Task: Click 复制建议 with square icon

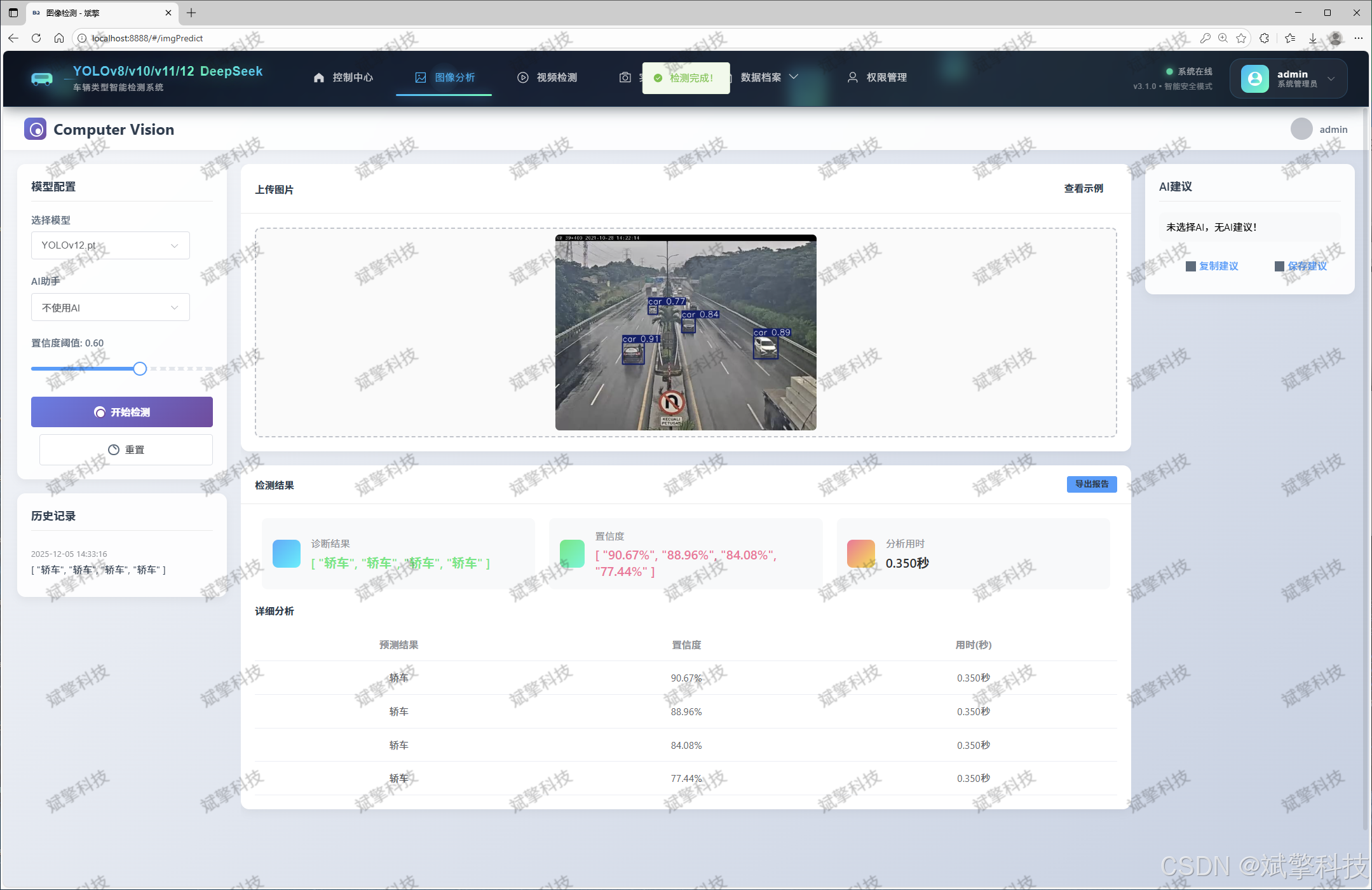Action: click(x=1212, y=266)
